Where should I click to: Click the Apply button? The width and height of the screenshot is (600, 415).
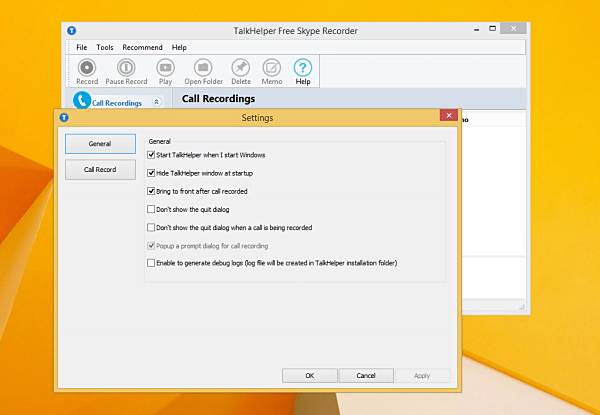pyautogui.click(x=422, y=376)
